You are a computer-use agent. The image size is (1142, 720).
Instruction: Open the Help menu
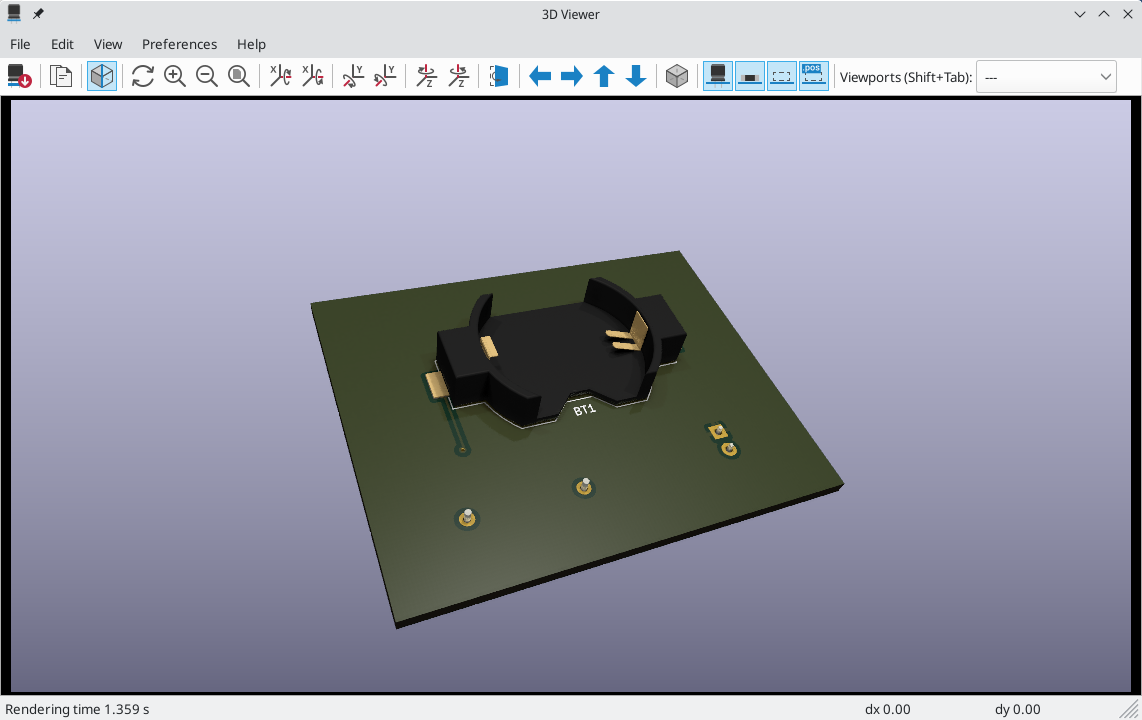pyautogui.click(x=251, y=44)
